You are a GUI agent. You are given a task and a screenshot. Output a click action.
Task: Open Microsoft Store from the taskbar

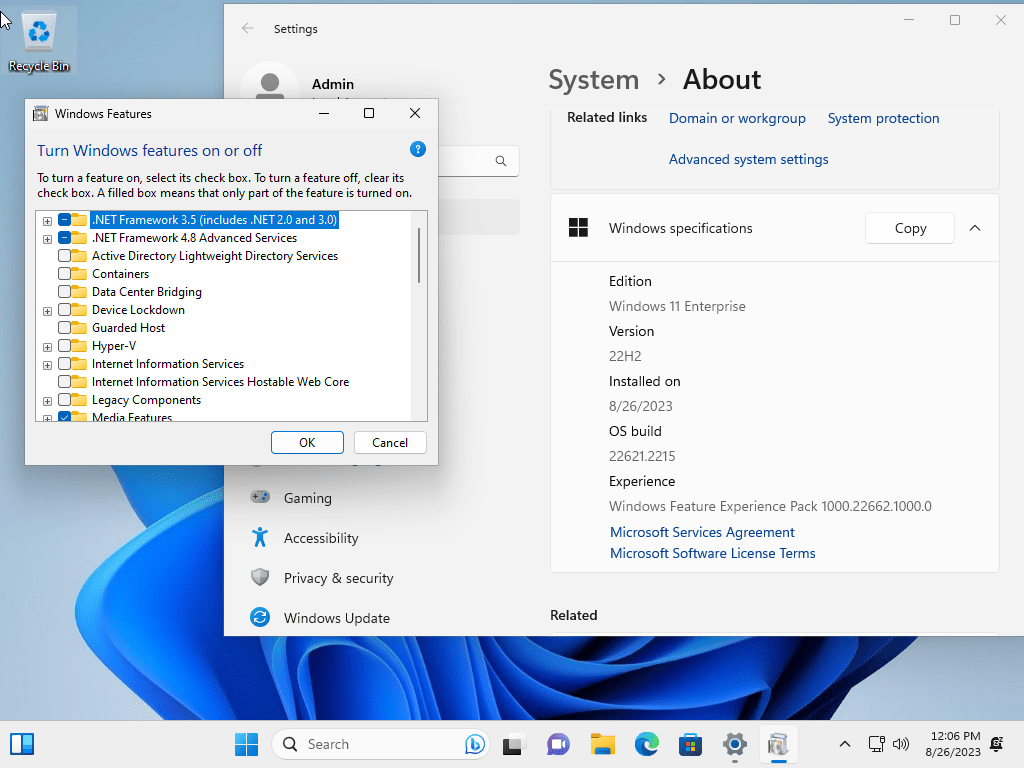click(690, 744)
